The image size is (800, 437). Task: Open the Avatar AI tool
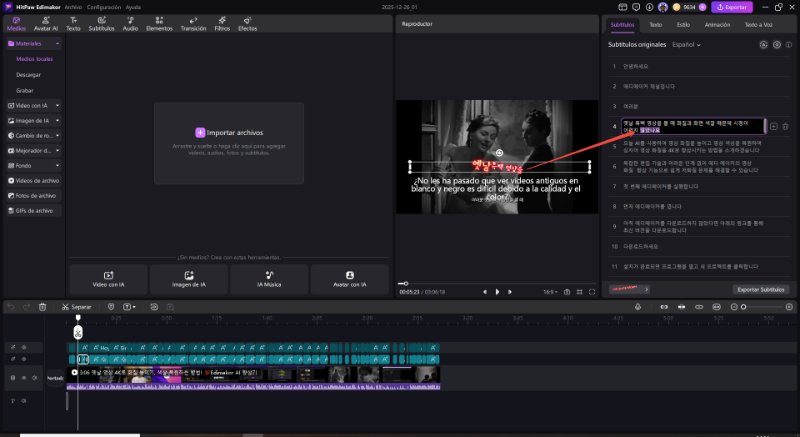(x=45, y=24)
